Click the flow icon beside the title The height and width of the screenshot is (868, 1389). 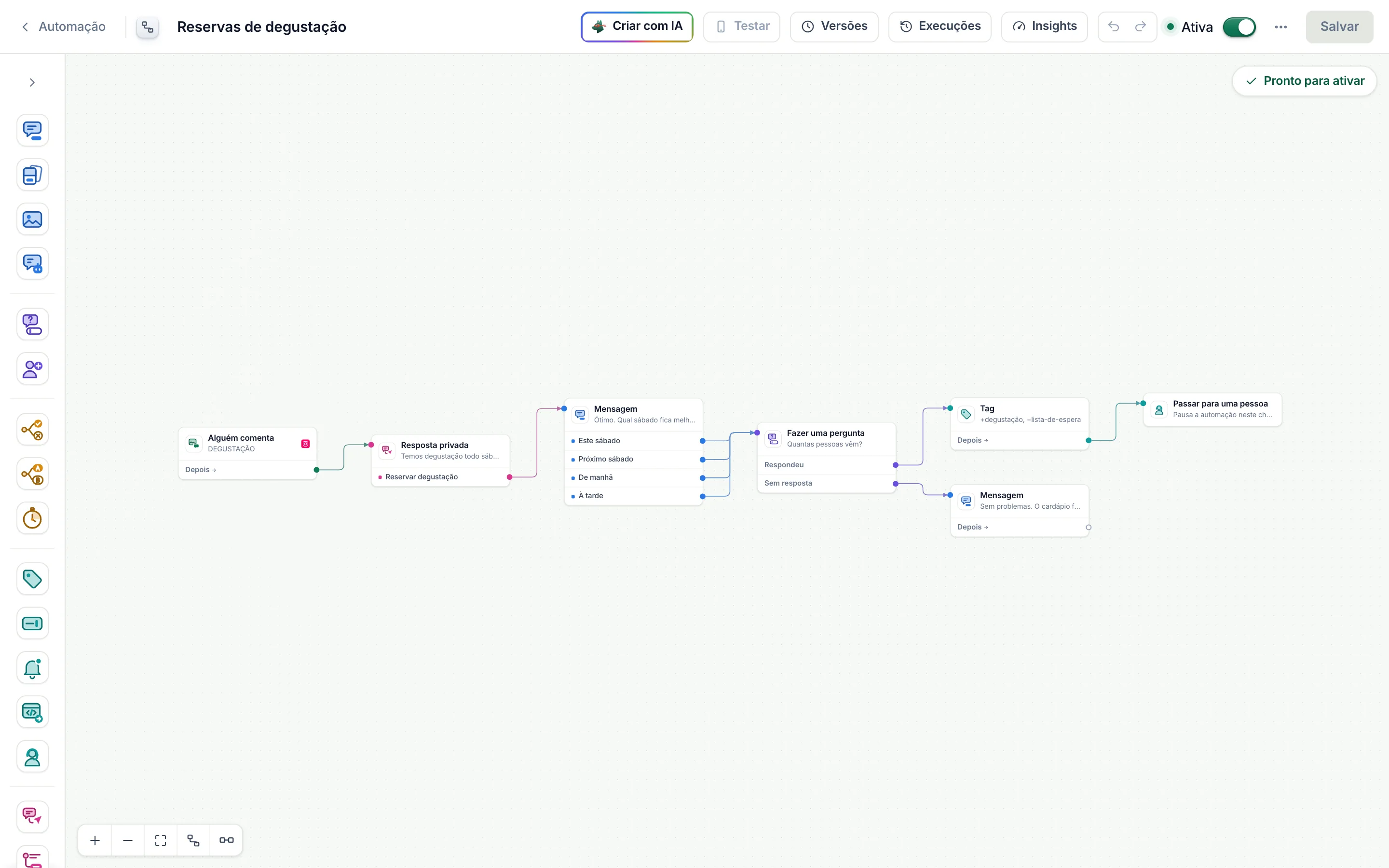tap(148, 27)
